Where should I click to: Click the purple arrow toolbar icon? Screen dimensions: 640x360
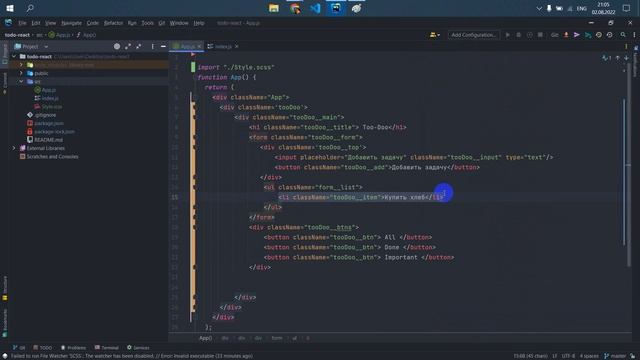click(x=577, y=35)
